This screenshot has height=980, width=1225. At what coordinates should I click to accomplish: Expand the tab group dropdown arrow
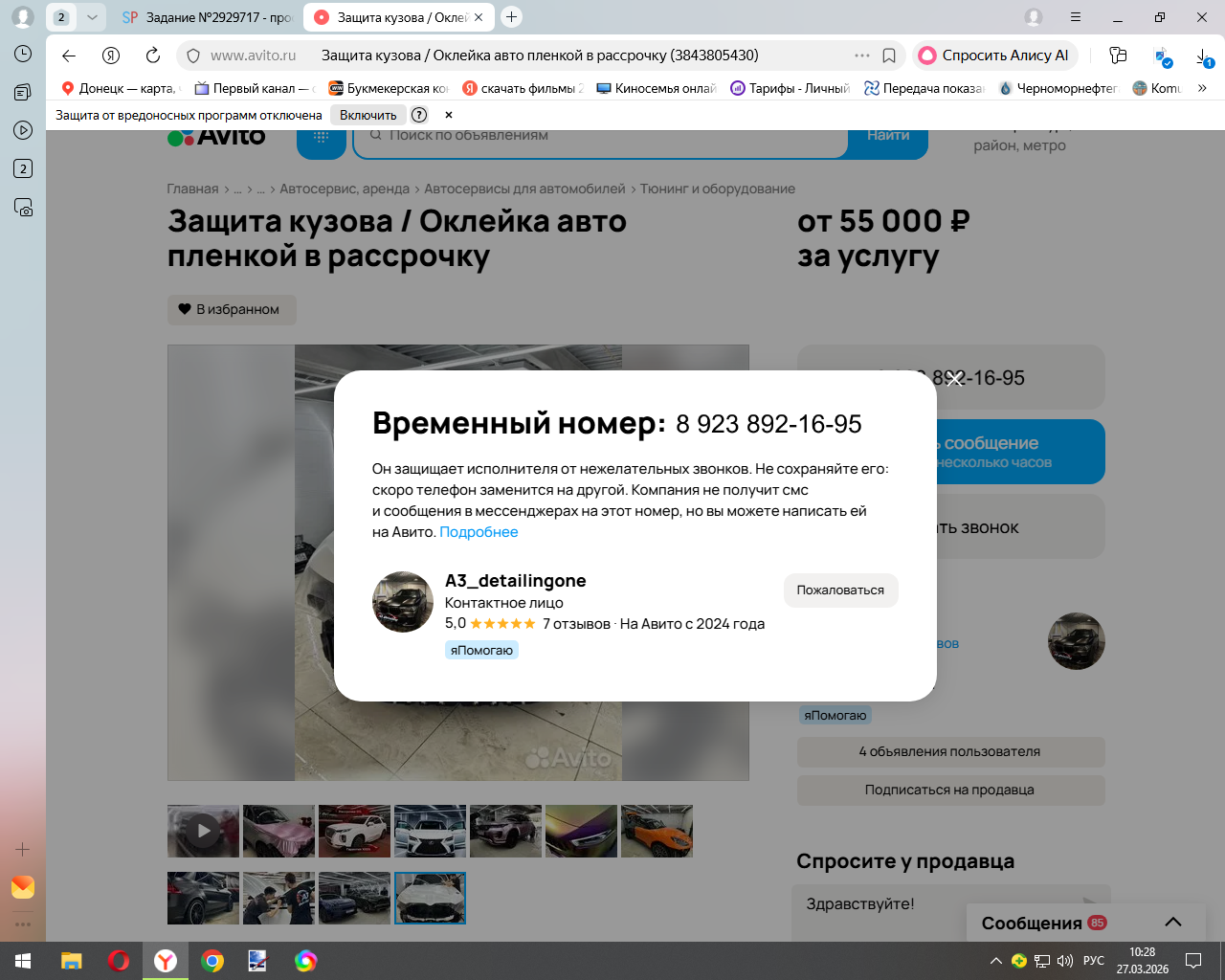click(x=92, y=17)
